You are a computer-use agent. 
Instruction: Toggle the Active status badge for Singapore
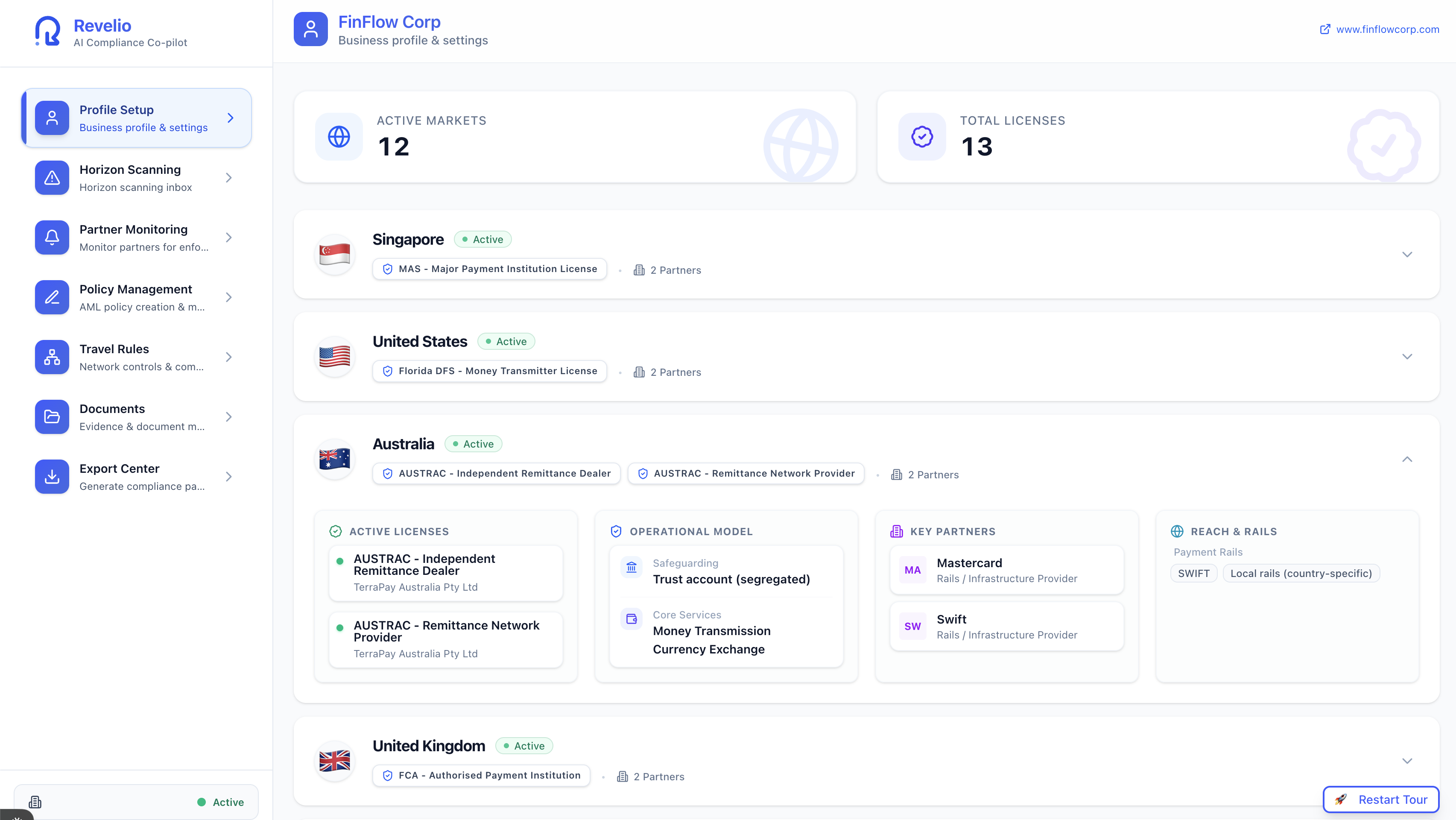point(482,239)
